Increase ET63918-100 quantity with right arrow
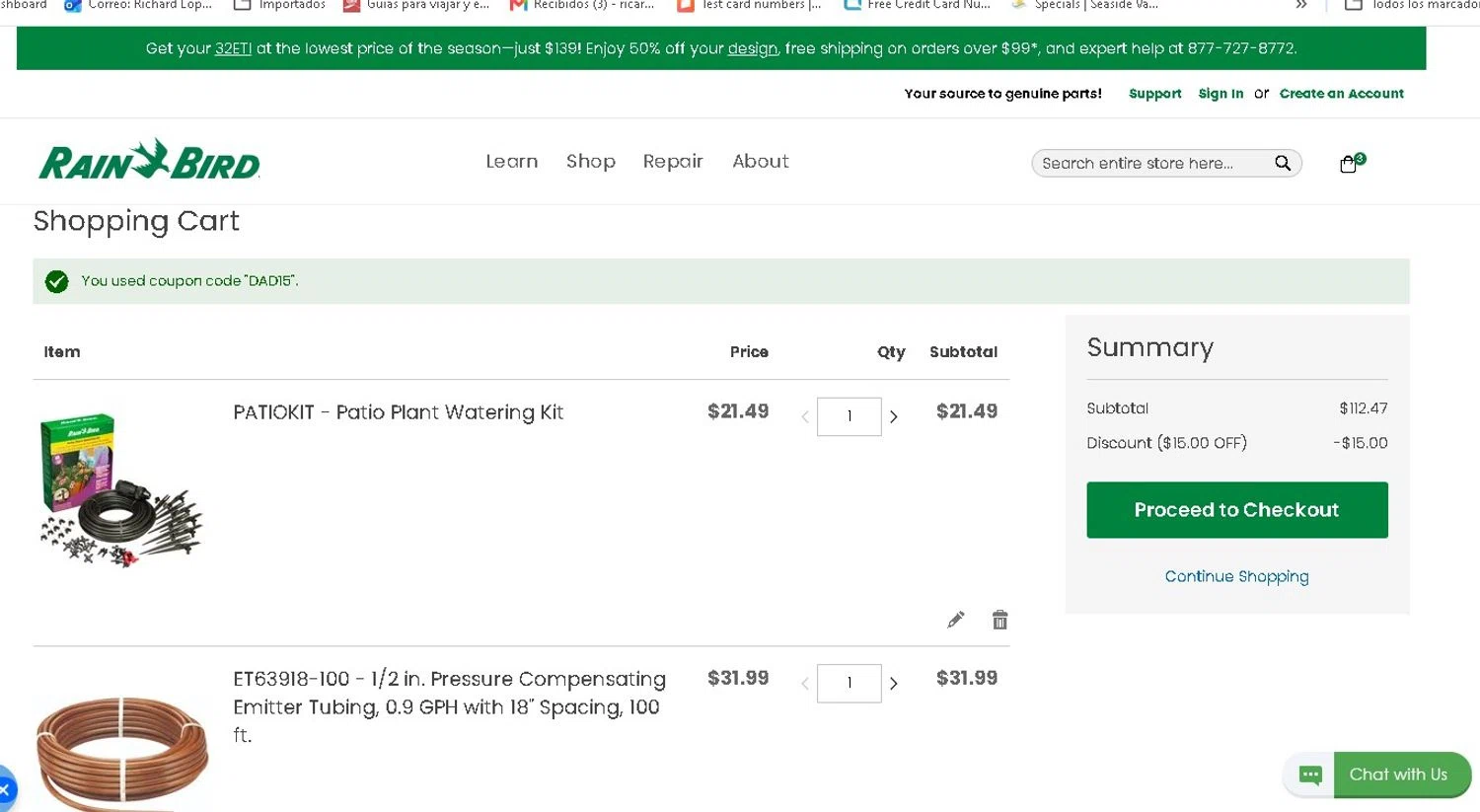1480x812 pixels. (894, 683)
